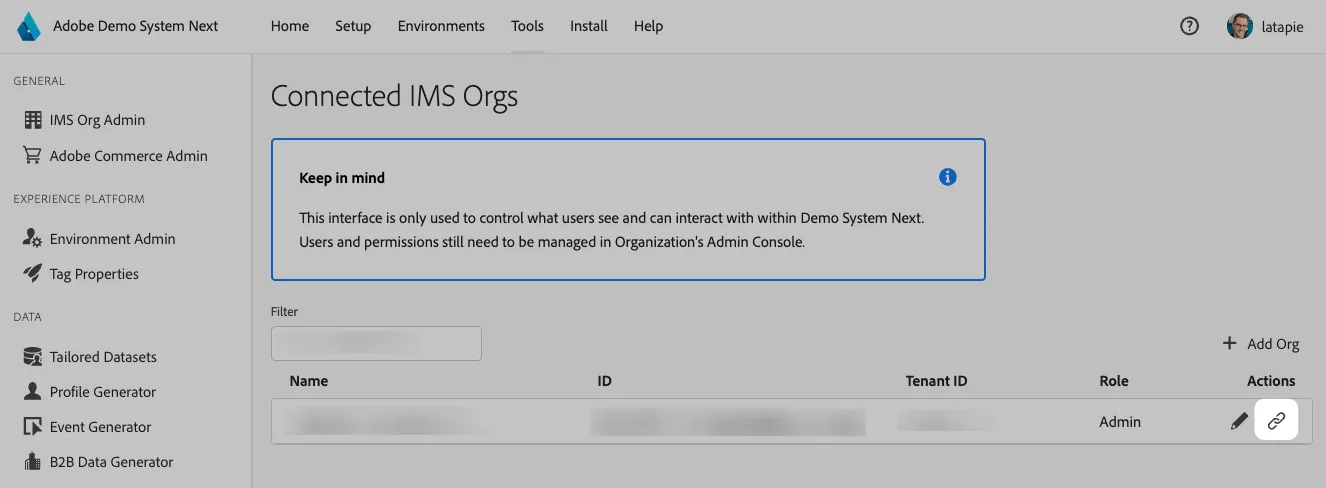Viewport: 1326px width, 488px height.
Task: Click the EXPERIENCE PLATFORM section label
Action: (x=79, y=199)
